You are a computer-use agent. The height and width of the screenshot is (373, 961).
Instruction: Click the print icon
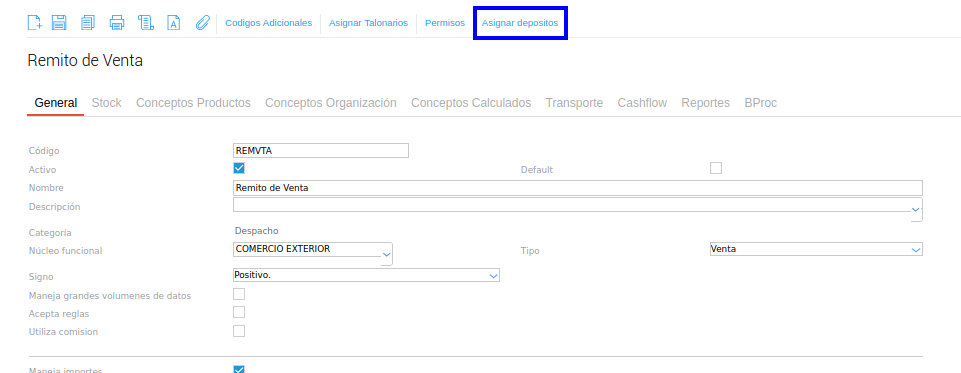(x=116, y=23)
